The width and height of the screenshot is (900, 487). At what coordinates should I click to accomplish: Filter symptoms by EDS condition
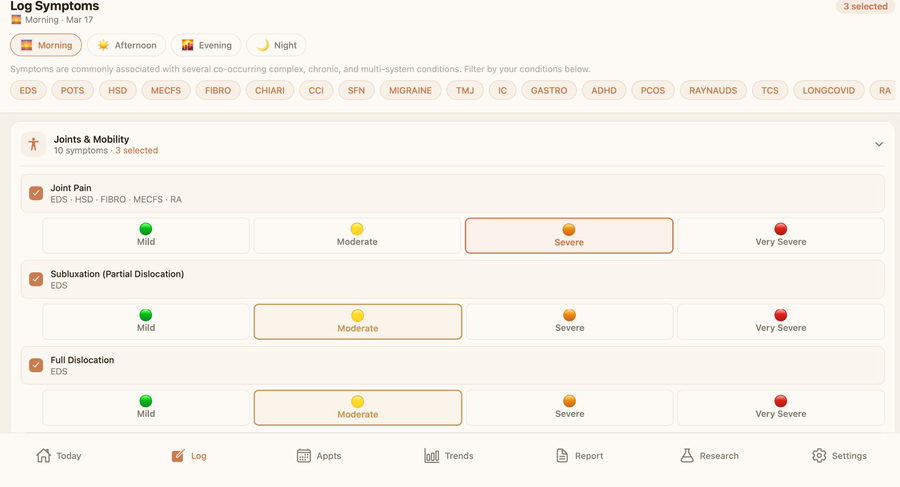coord(28,90)
